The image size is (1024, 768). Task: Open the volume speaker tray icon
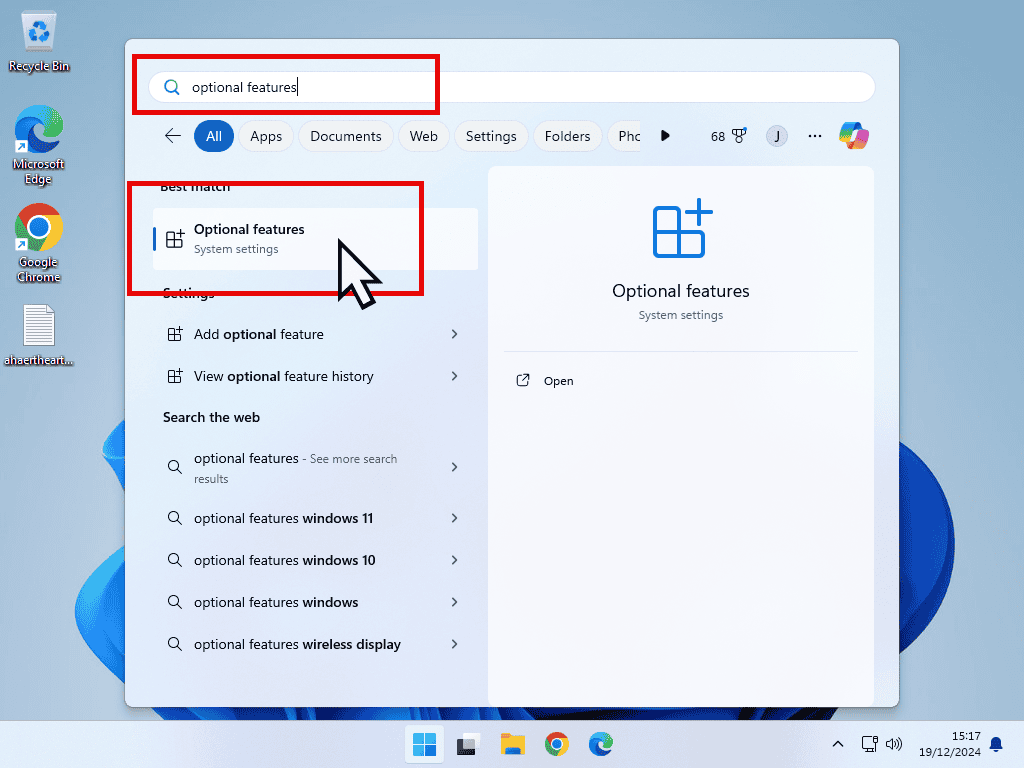pos(894,744)
